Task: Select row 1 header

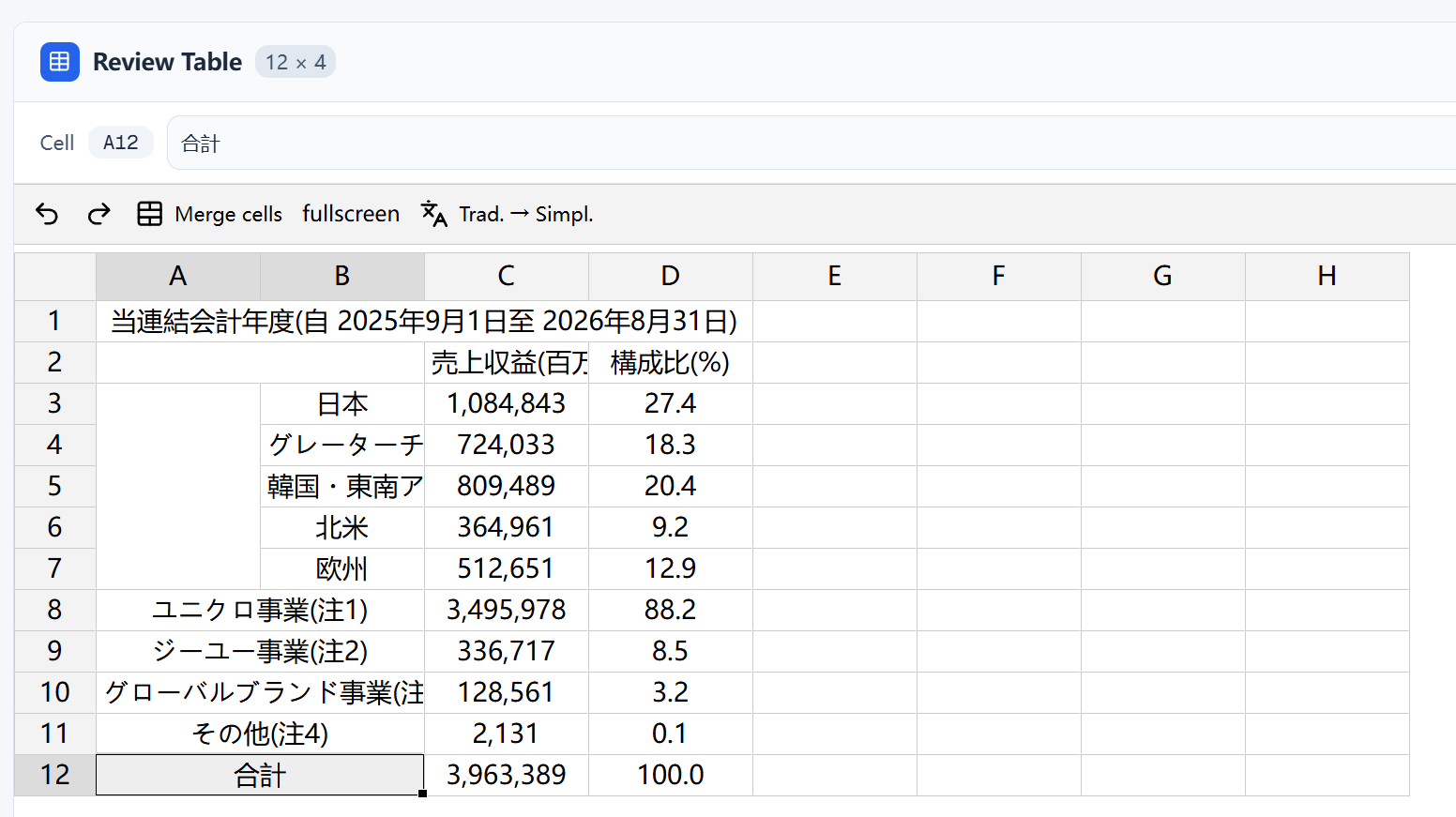Action: tap(55, 321)
